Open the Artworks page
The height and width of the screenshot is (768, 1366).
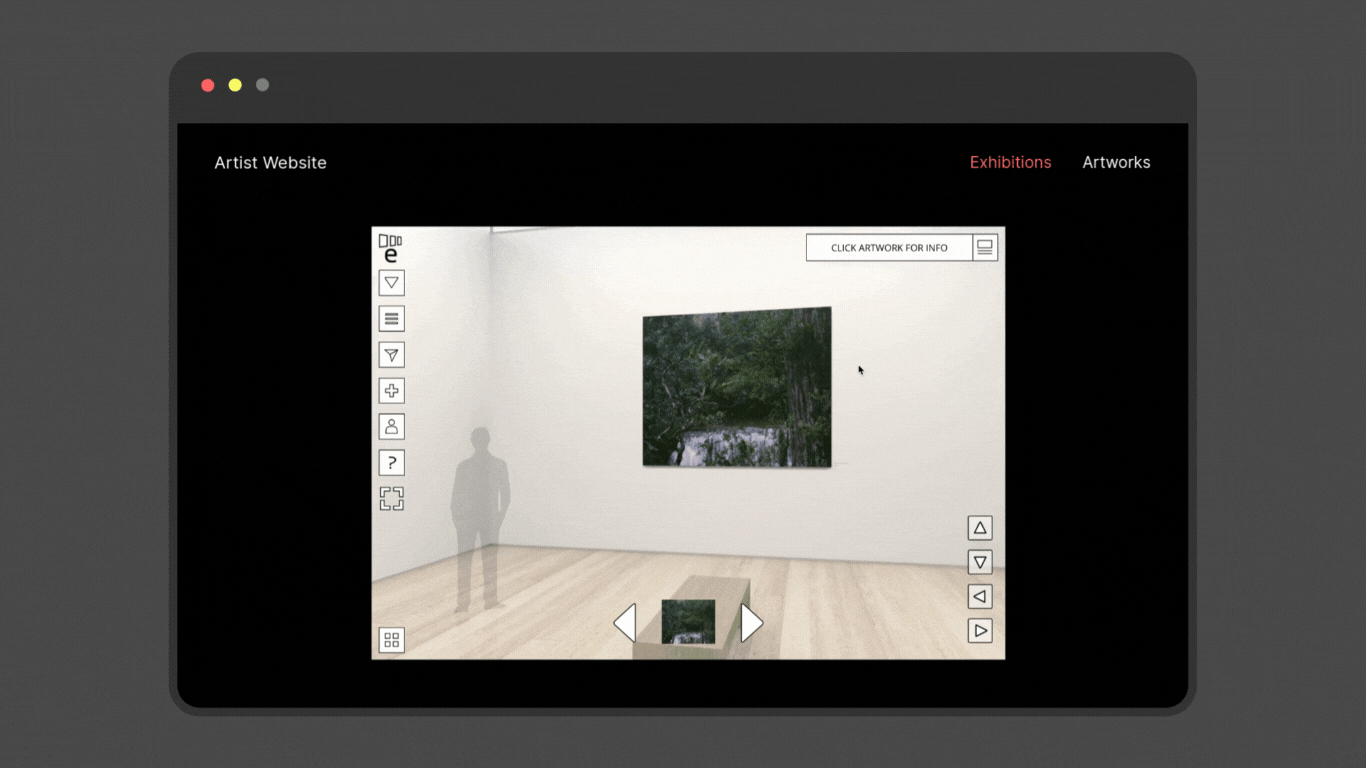(x=1116, y=162)
